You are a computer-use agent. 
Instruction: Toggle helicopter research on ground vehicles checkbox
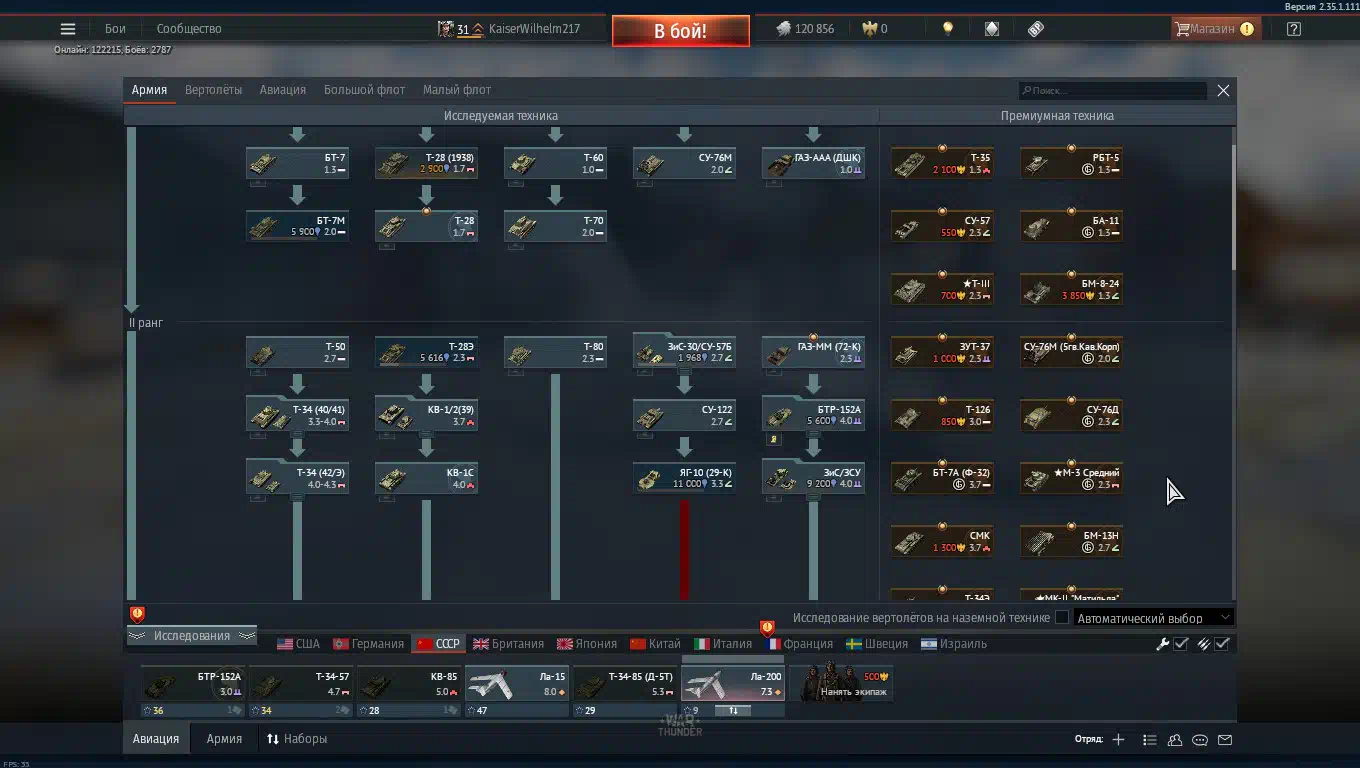(x=1062, y=618)
